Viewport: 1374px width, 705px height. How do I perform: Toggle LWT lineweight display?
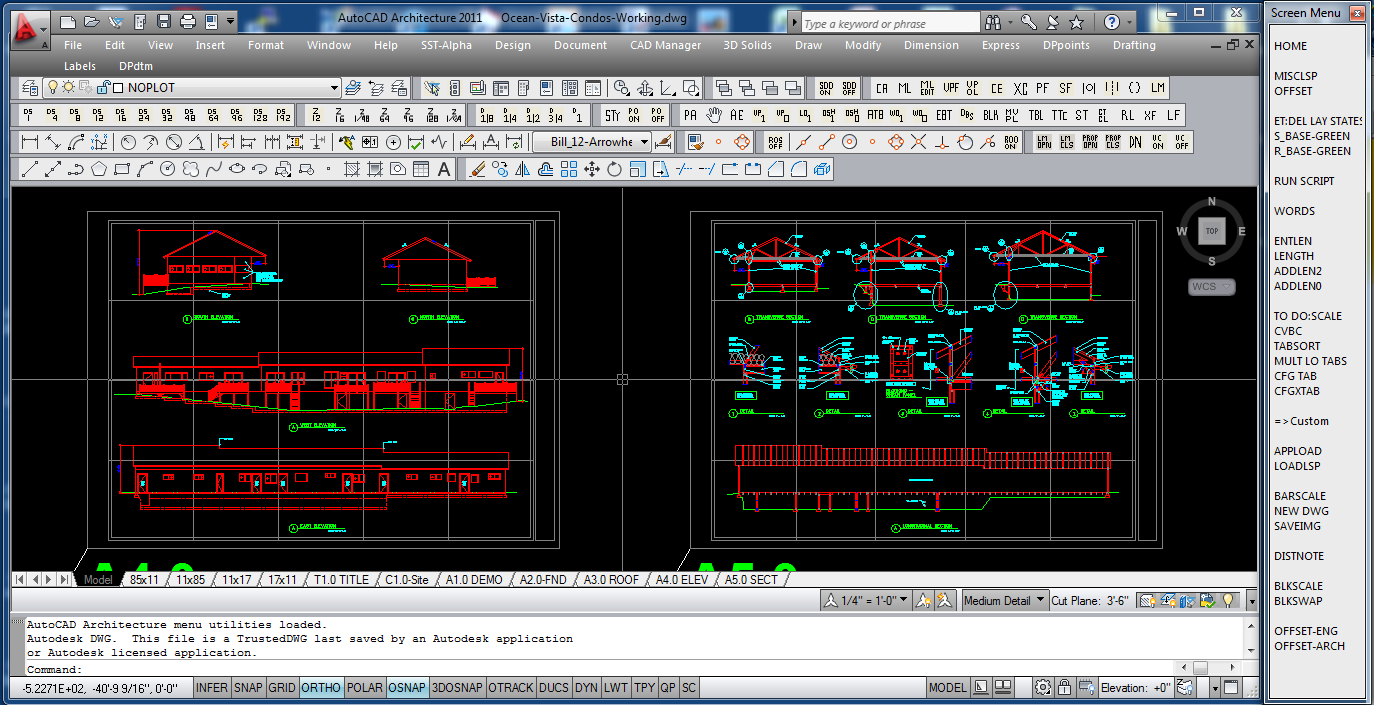pyautogui.click(x=616, y=688)
